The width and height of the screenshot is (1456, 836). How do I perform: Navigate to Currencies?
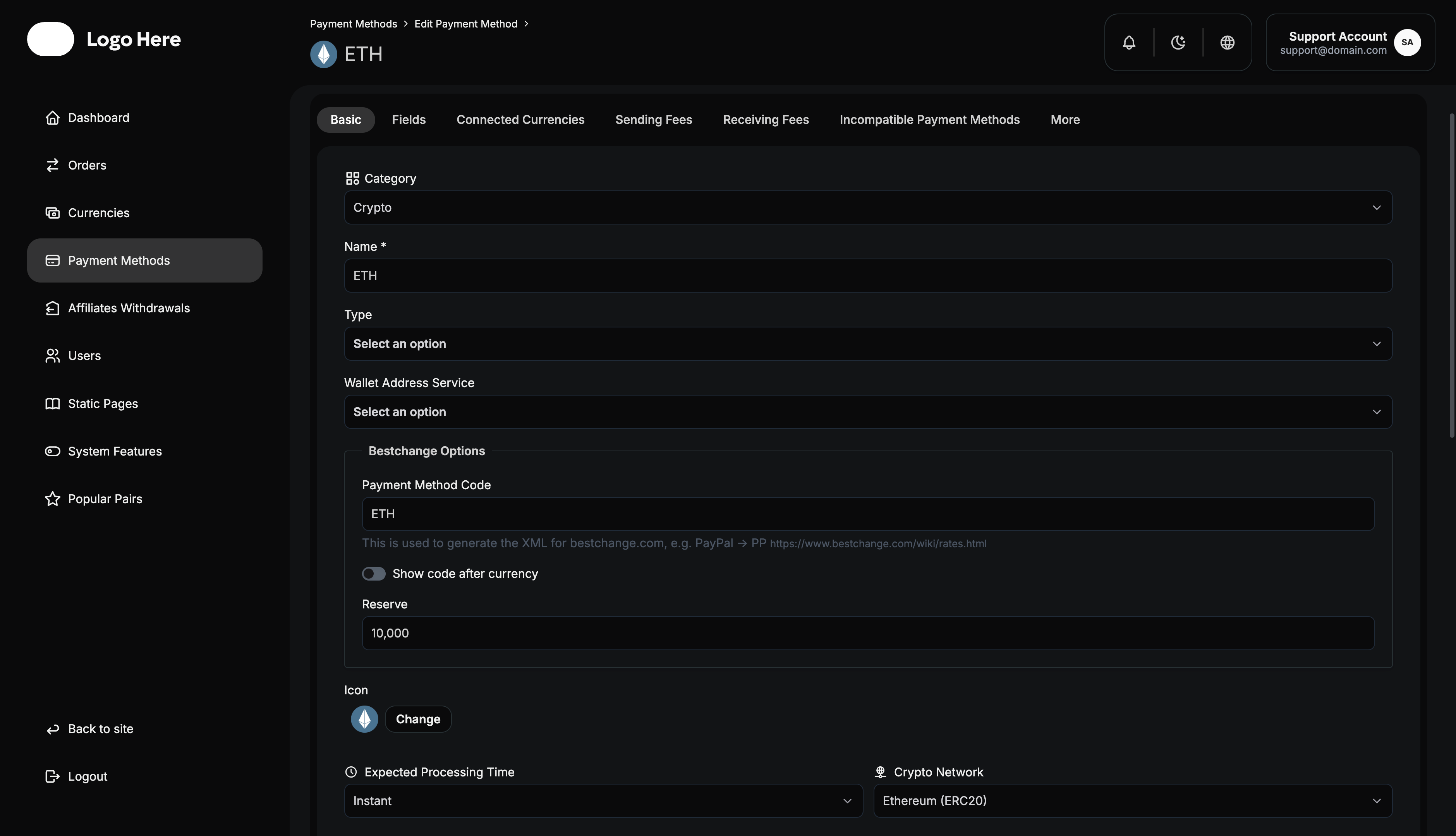coord(98,212)
